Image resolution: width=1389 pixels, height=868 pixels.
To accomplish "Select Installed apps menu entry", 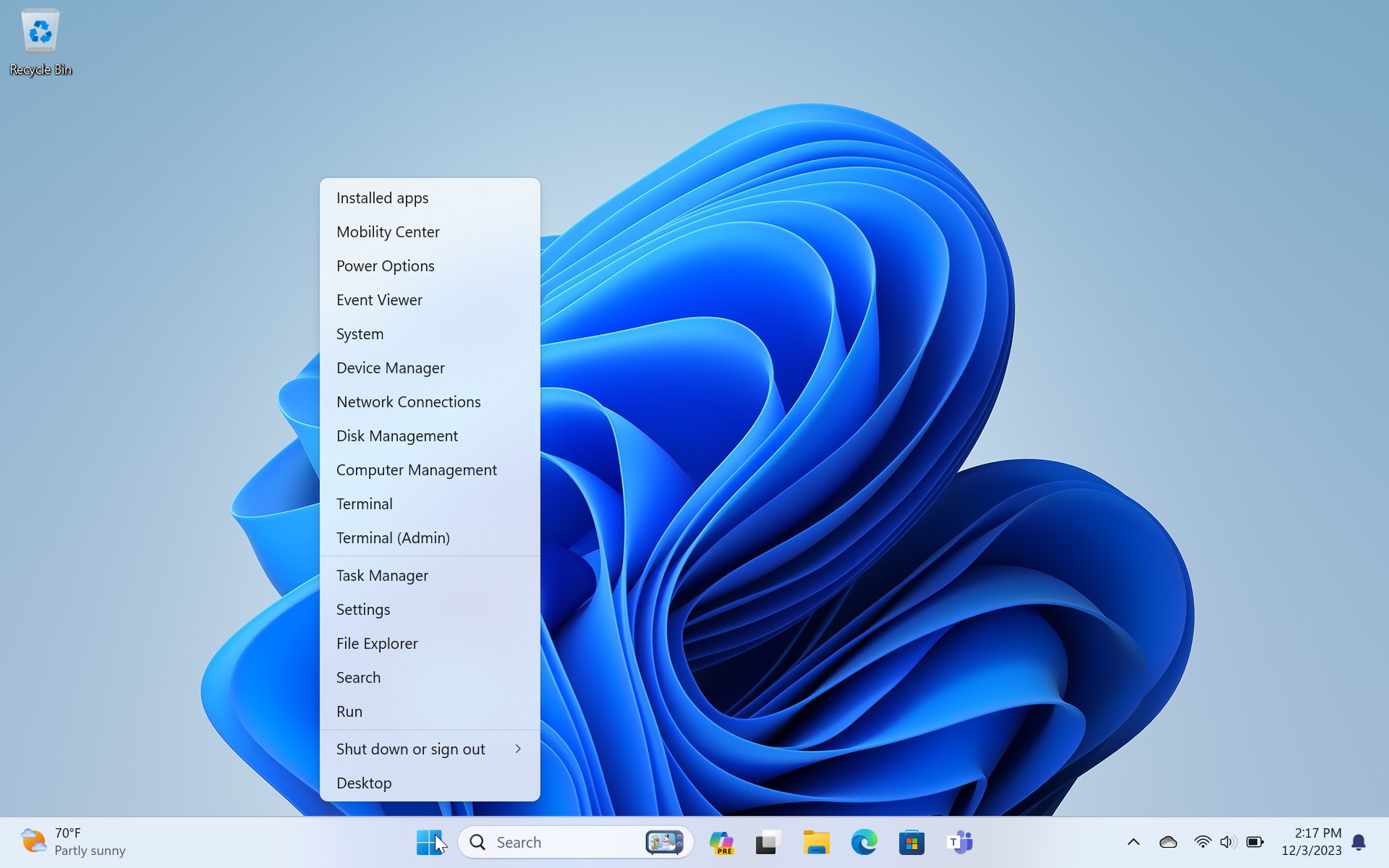I will click(382, 198).
